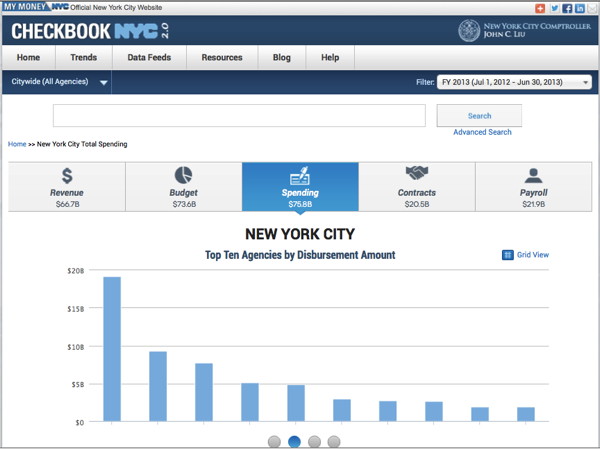Click the Spending check-writing icon
Image resolution: width=600 pixels, height=449 pixels.
click(x=300, y=176)
